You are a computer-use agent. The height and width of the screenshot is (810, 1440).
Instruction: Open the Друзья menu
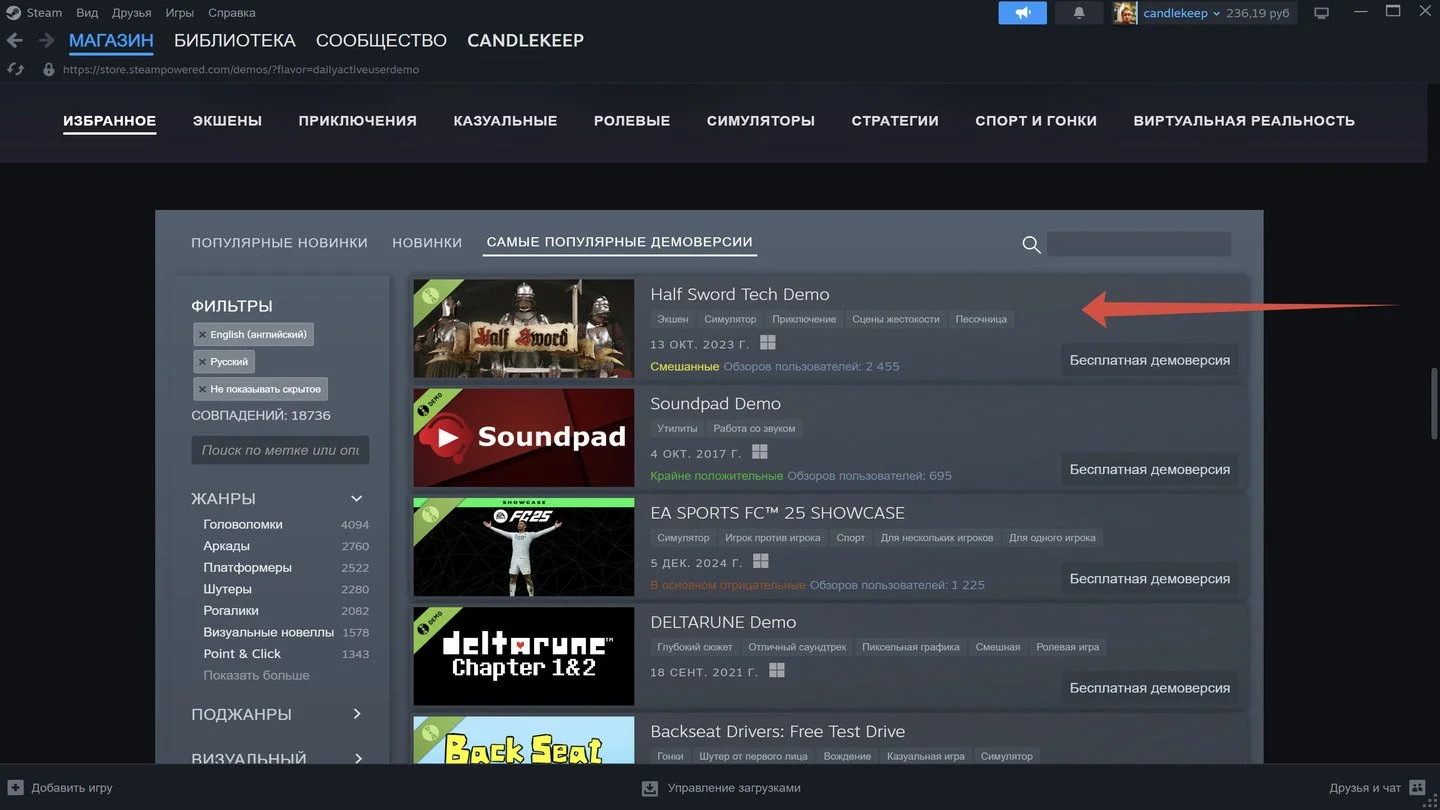click(132, 13)
